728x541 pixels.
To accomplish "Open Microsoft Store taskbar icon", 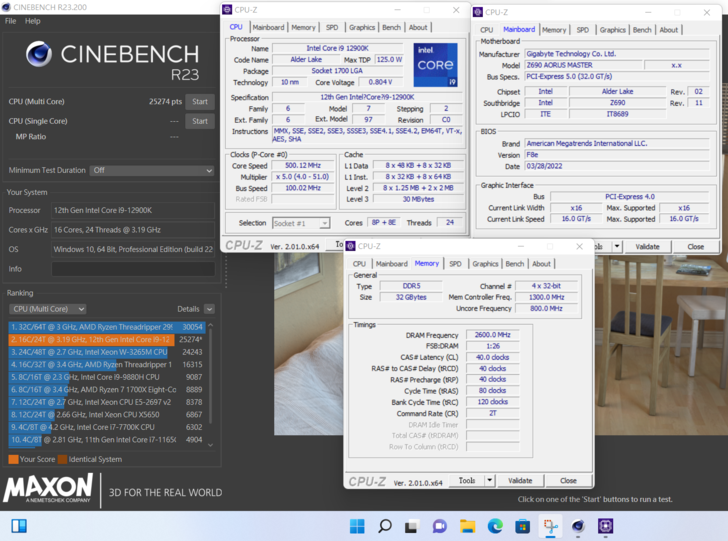I will [x=522, y=526].
